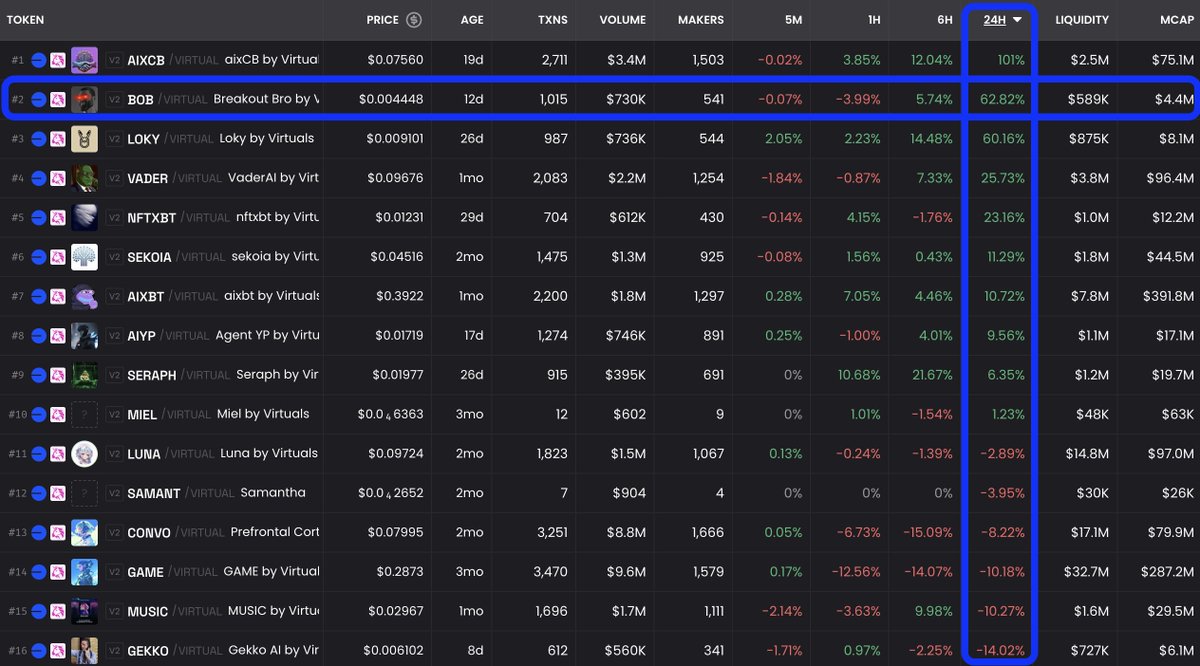Click the MIEL token thumbnail image
The height and width of the screenshot is (666, 1200).
(x=84, y=414)
